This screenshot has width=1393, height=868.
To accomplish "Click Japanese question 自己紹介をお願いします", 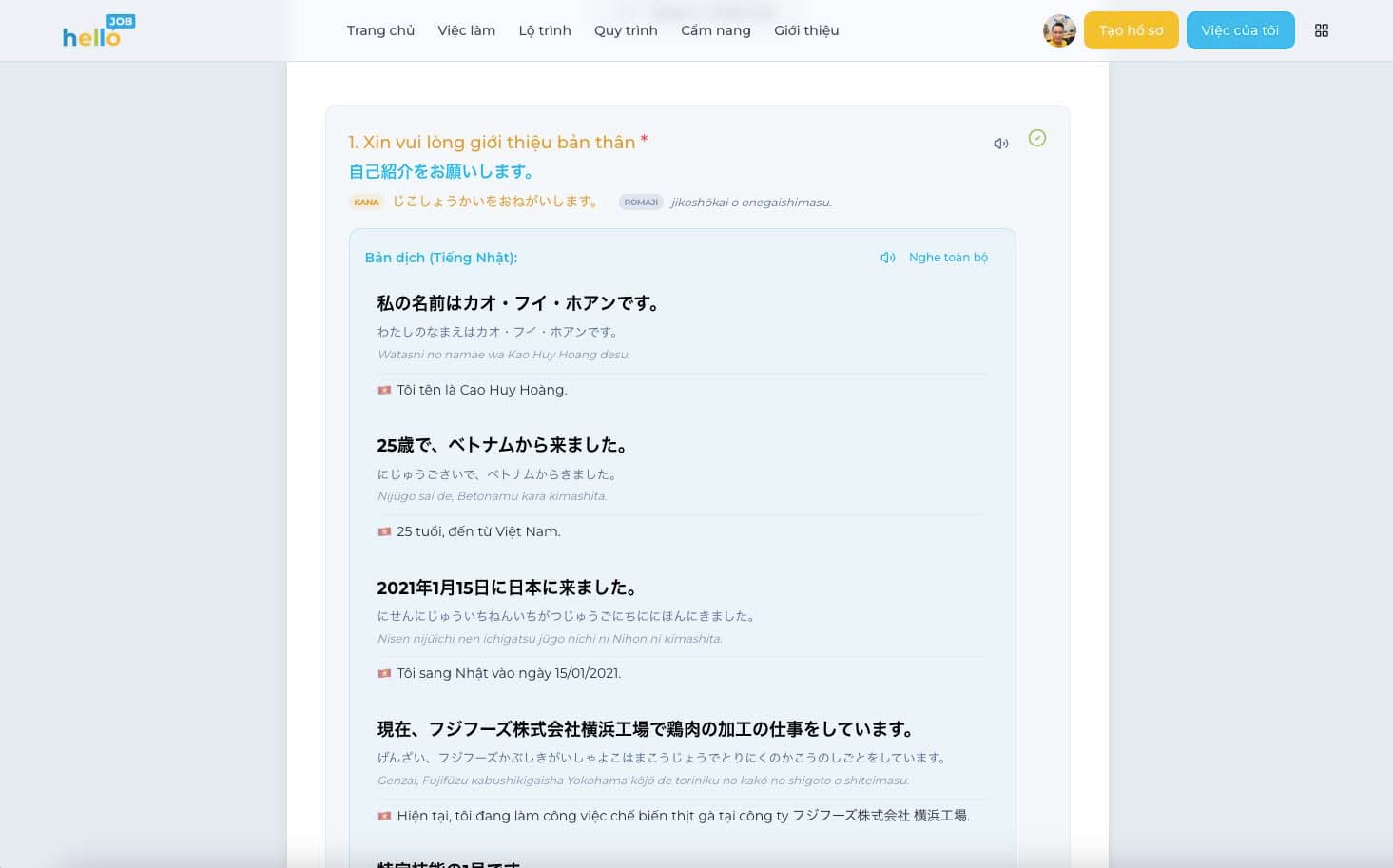I will (441, 171).
